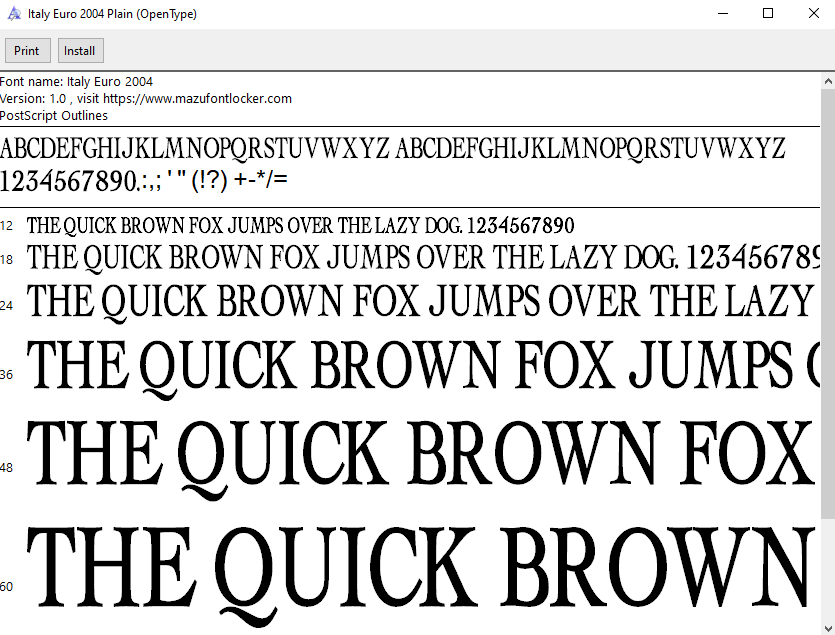
Task: Click the 'PostScript Outlines' label
Action: (54, 115)
